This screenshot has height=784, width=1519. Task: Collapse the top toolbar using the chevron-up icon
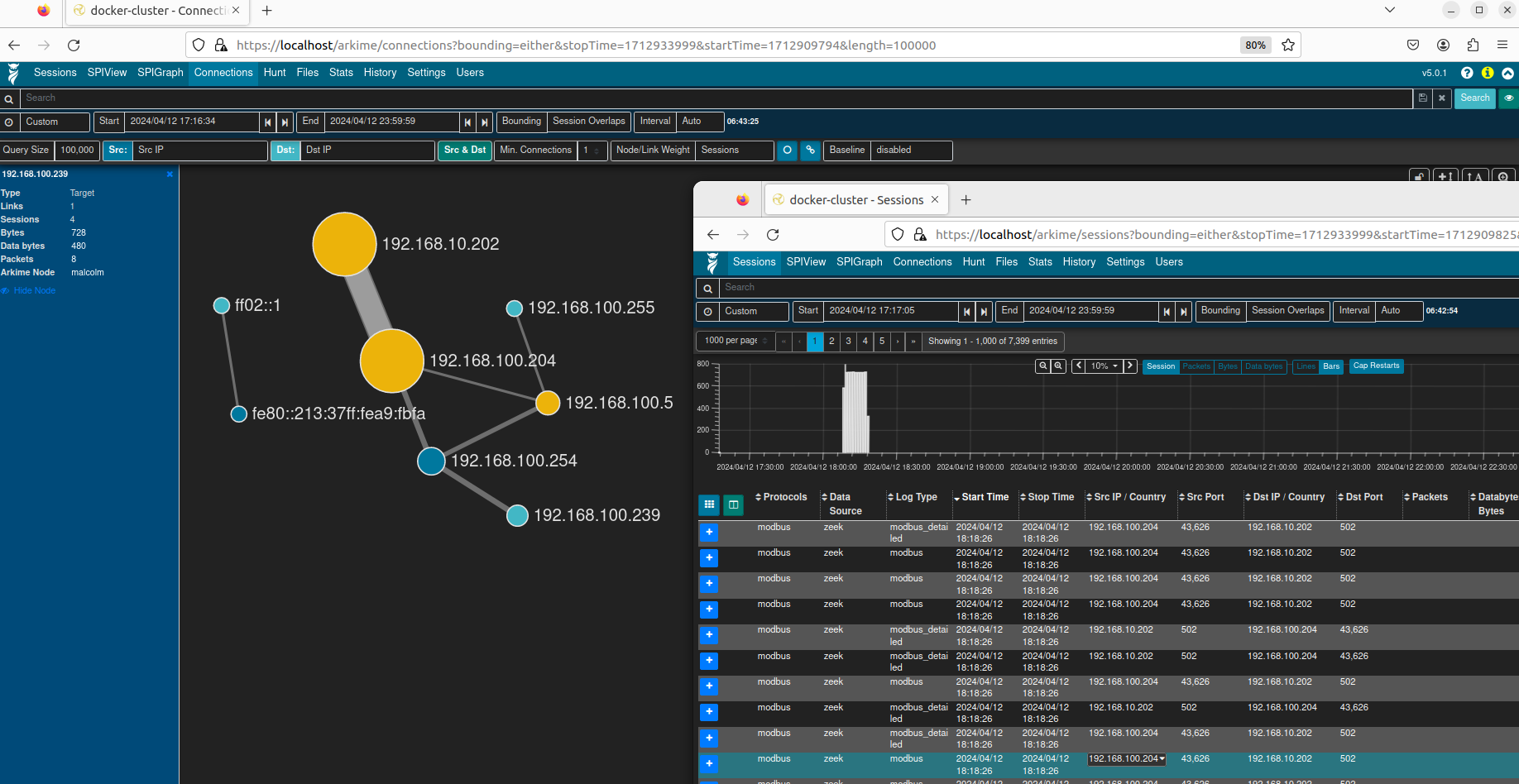1508,73
